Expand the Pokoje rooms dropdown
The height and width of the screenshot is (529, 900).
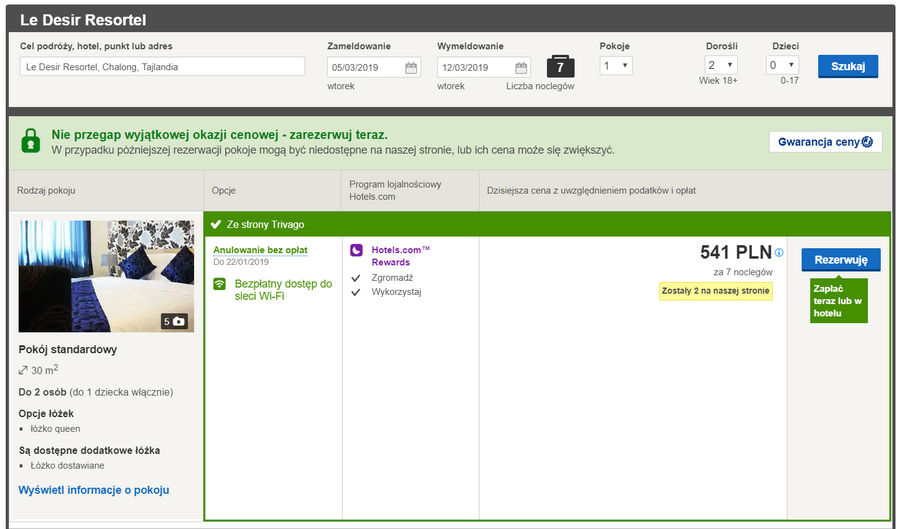tap(616, 65)
